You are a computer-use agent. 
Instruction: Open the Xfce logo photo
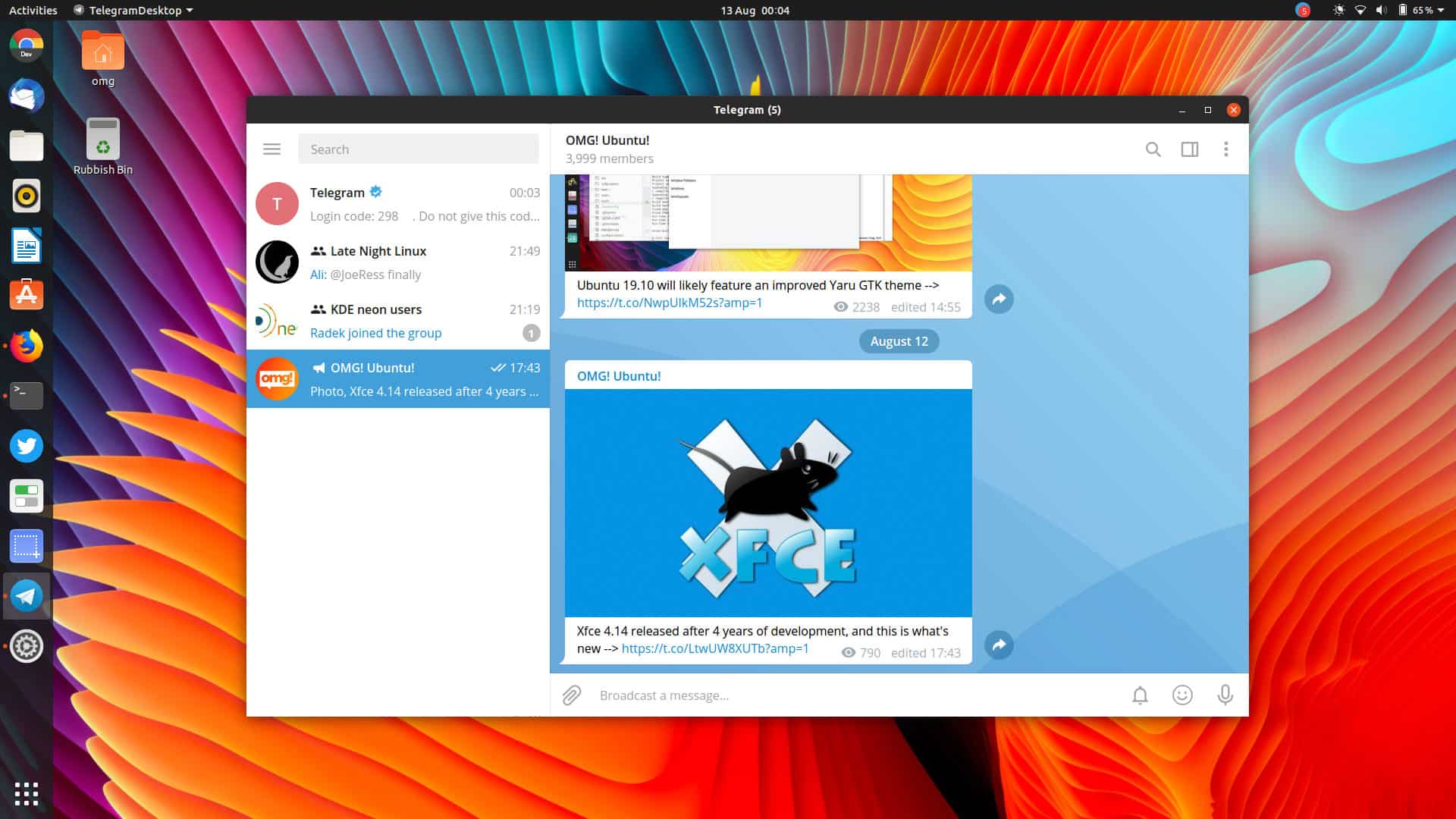pos(768,503)
